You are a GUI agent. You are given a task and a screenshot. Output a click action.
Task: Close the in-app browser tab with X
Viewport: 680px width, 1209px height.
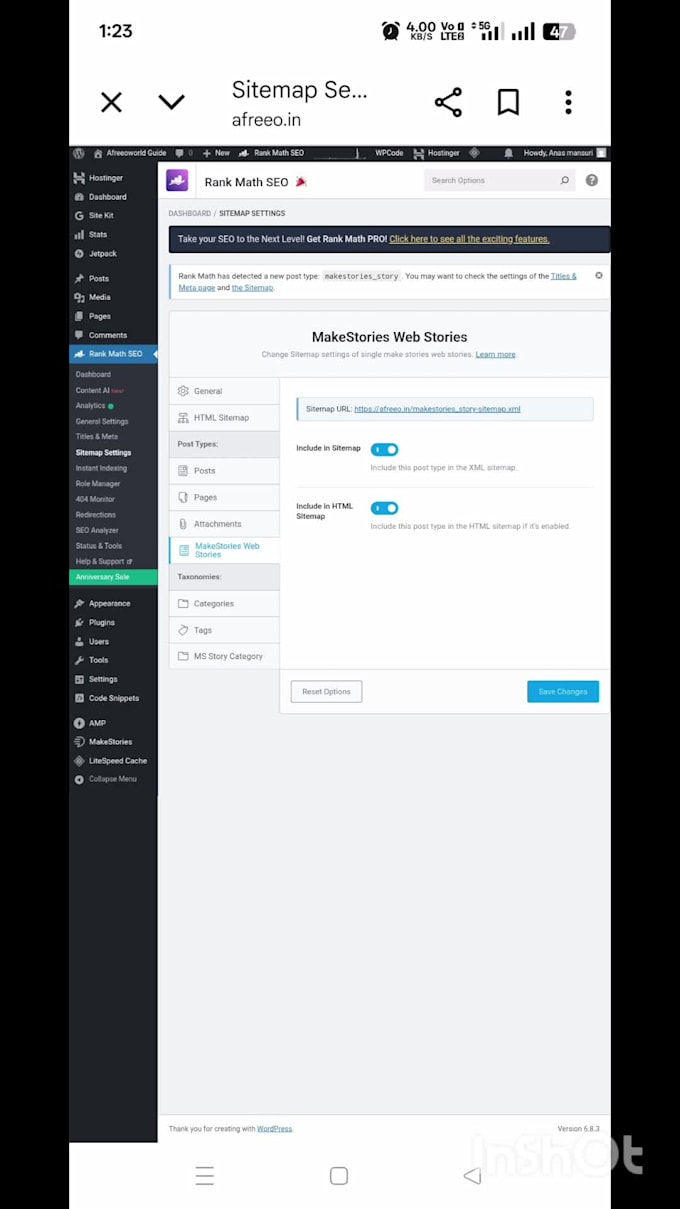pyautogui.click(x=111, y=102)
